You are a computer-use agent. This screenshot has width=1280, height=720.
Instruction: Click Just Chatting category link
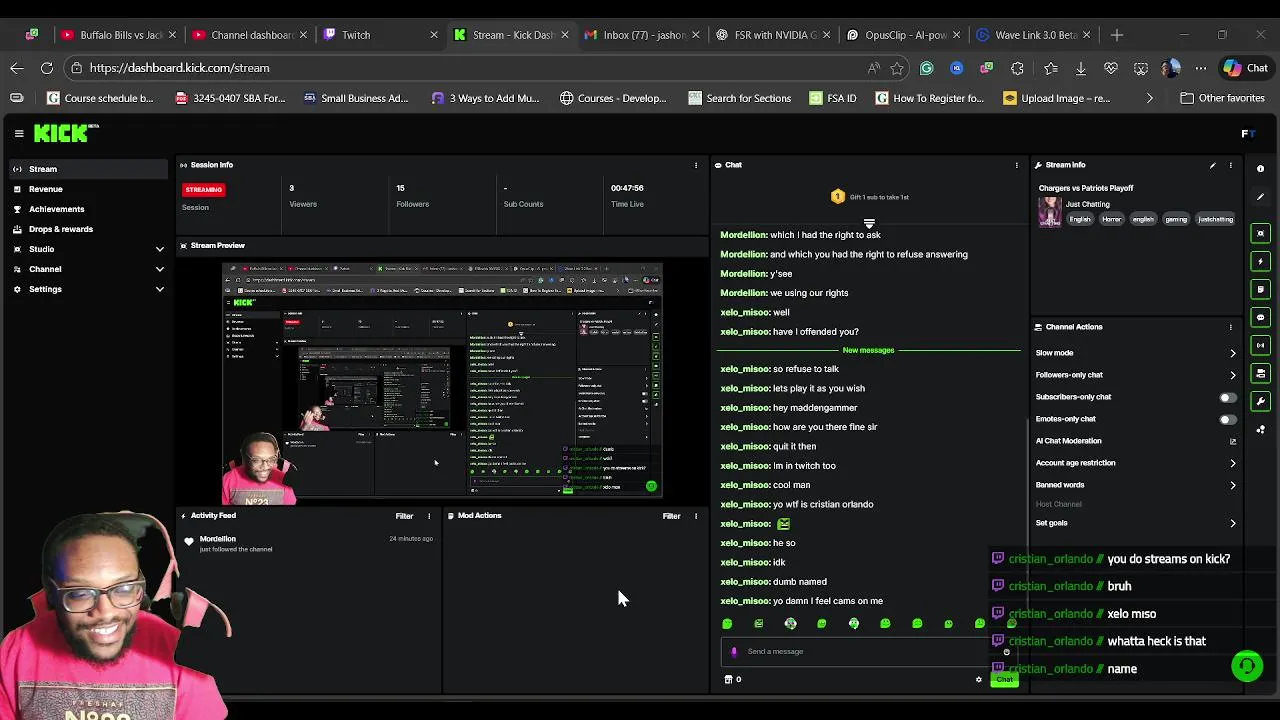(x=1087, y=204)
